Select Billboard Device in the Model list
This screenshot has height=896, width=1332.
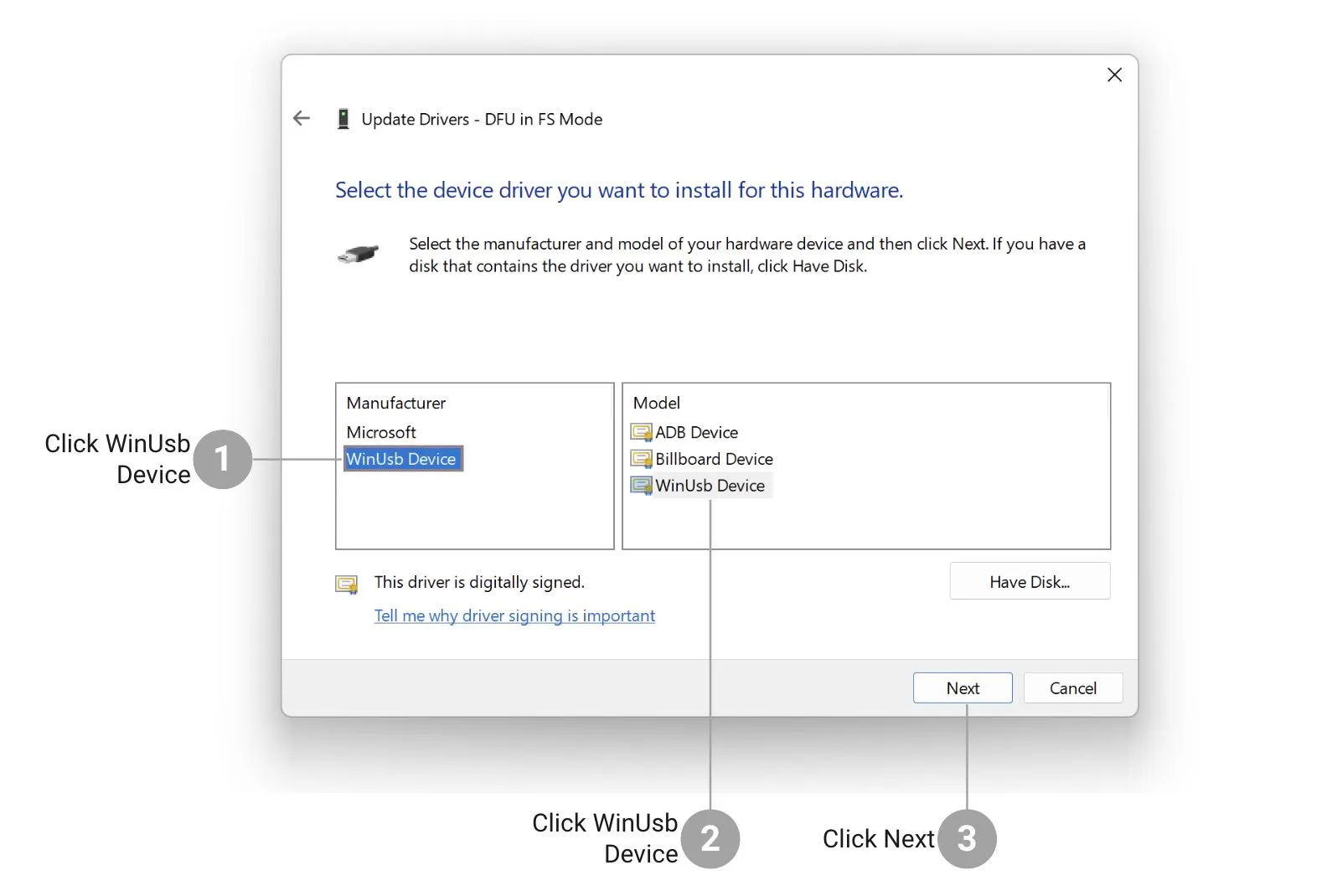(x=714, y=459)
